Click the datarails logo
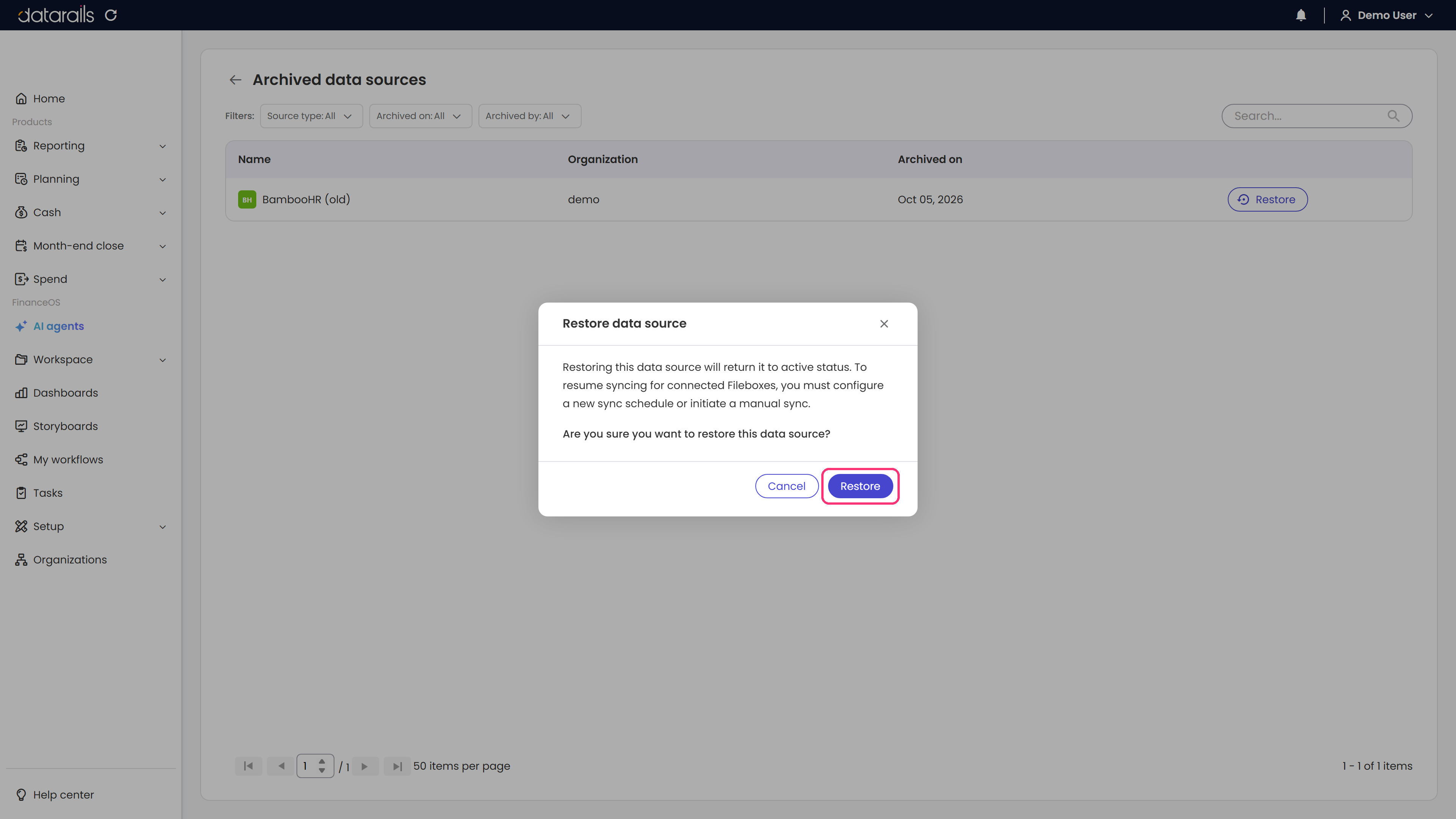This screenshot has height=819, width=1456. point(56,15)
